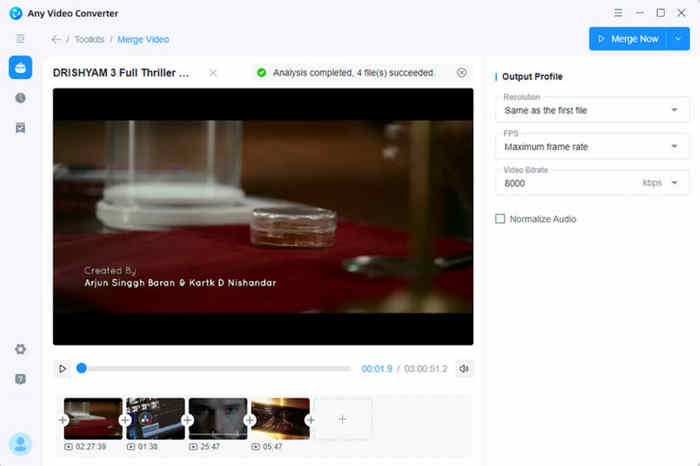This screenshot has height=466, width=700.
Task: Remove the DRISHYAM 3 file with X
Action: pos(213,73)
